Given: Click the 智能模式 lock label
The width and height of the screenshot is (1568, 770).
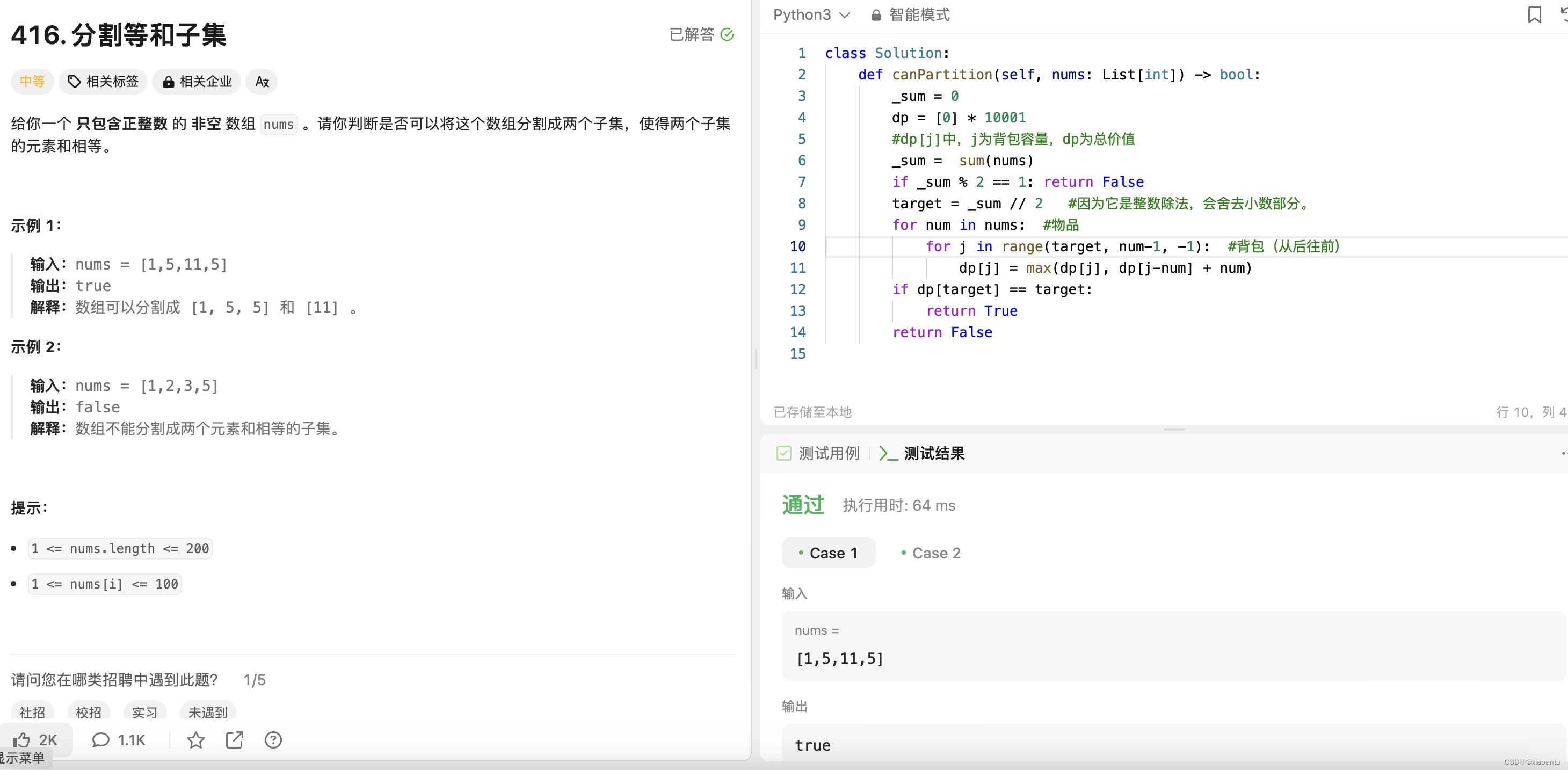Looking at the screenshot, I should coord(910,14).
